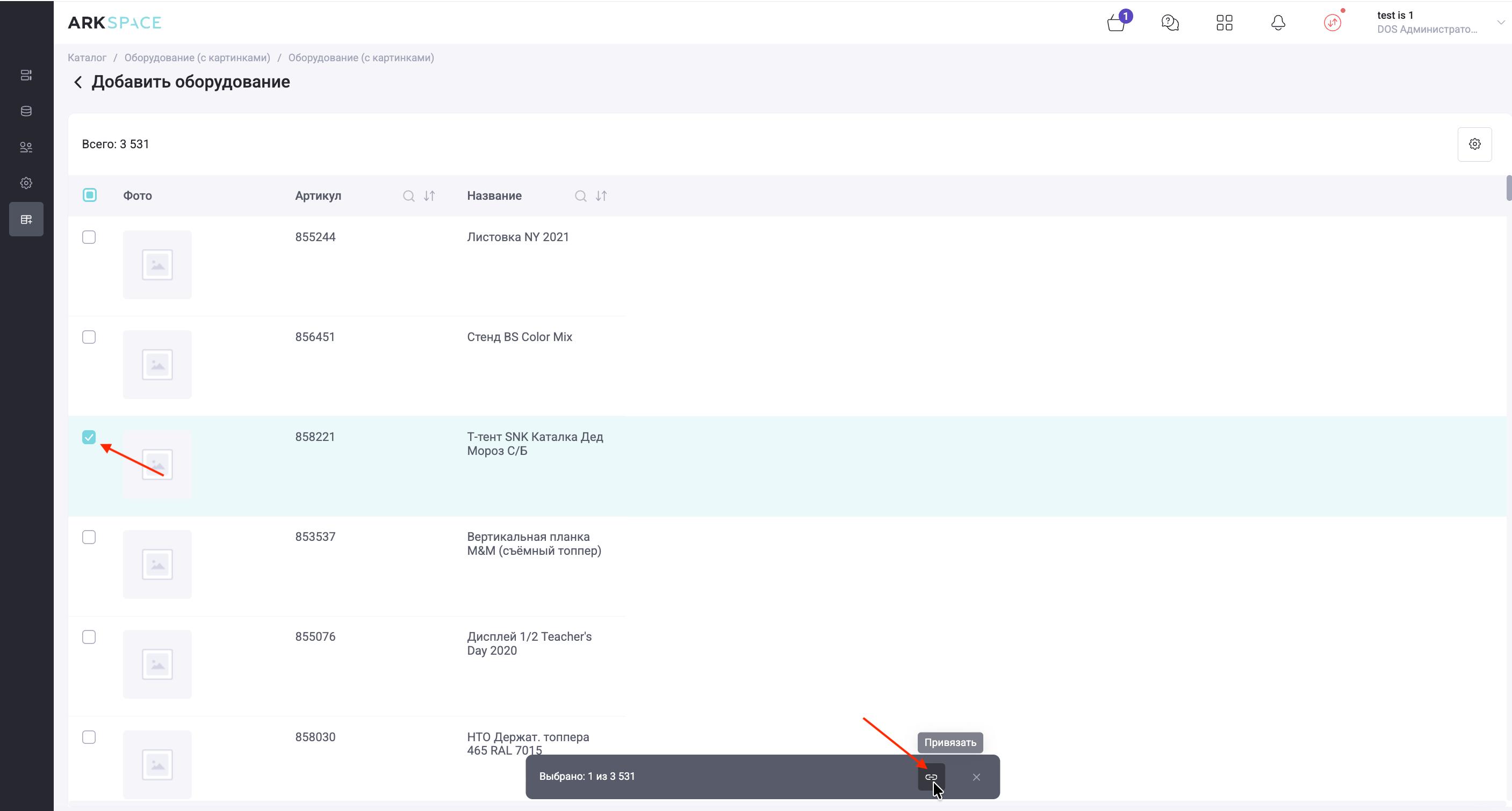
Task: Sort the Артикул column
Action: click(x=429, y=196)
